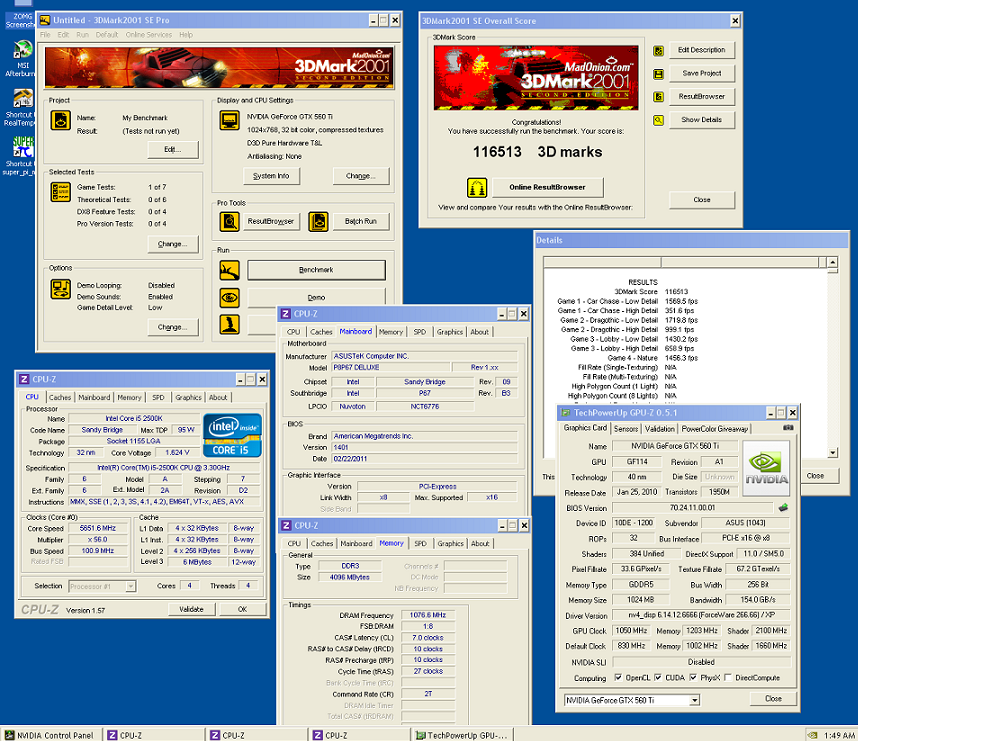Switch to the Caches tab in CPU-Z CPU window
The height and width of the screenshot is (756, 1008).
point(60,397)
